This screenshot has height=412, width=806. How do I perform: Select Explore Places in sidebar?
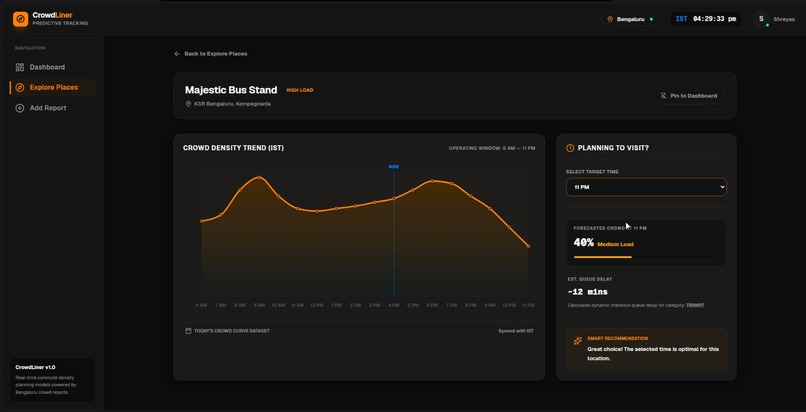click(51, 87)
